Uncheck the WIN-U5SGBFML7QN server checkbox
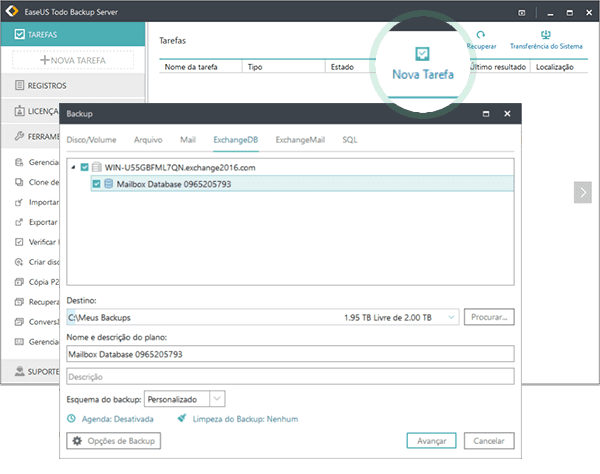 click(84, 168)
